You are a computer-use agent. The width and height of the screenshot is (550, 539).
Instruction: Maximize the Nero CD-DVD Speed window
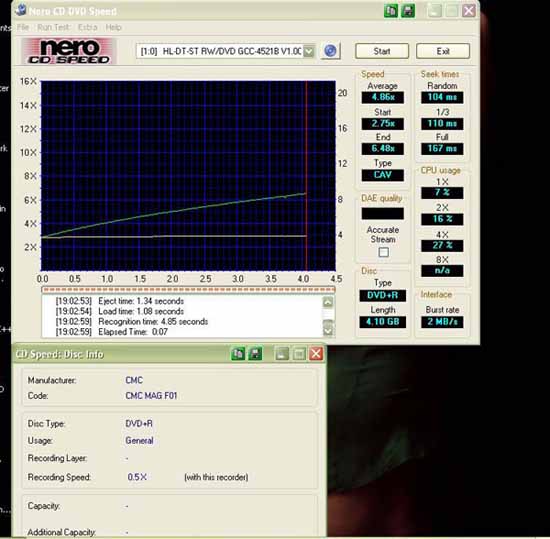pos(452,11)
